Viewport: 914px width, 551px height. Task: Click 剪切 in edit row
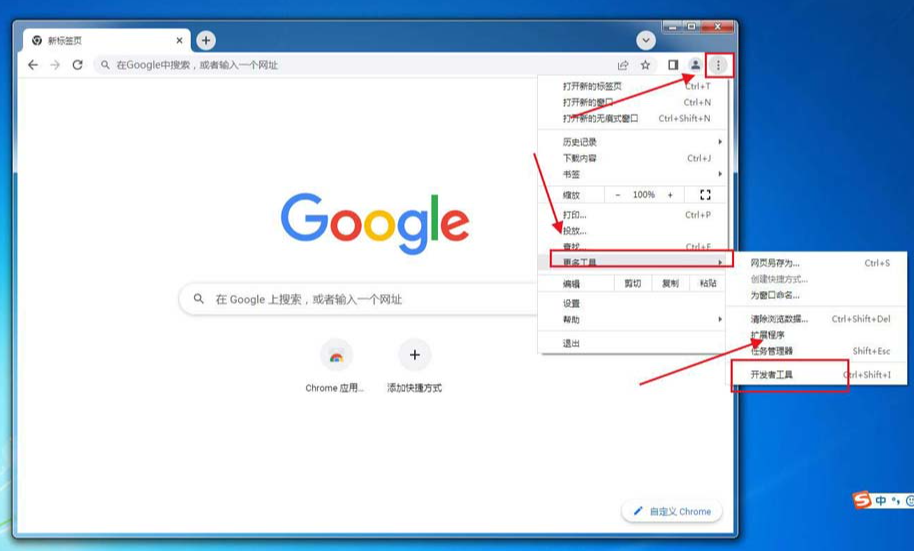633,283
